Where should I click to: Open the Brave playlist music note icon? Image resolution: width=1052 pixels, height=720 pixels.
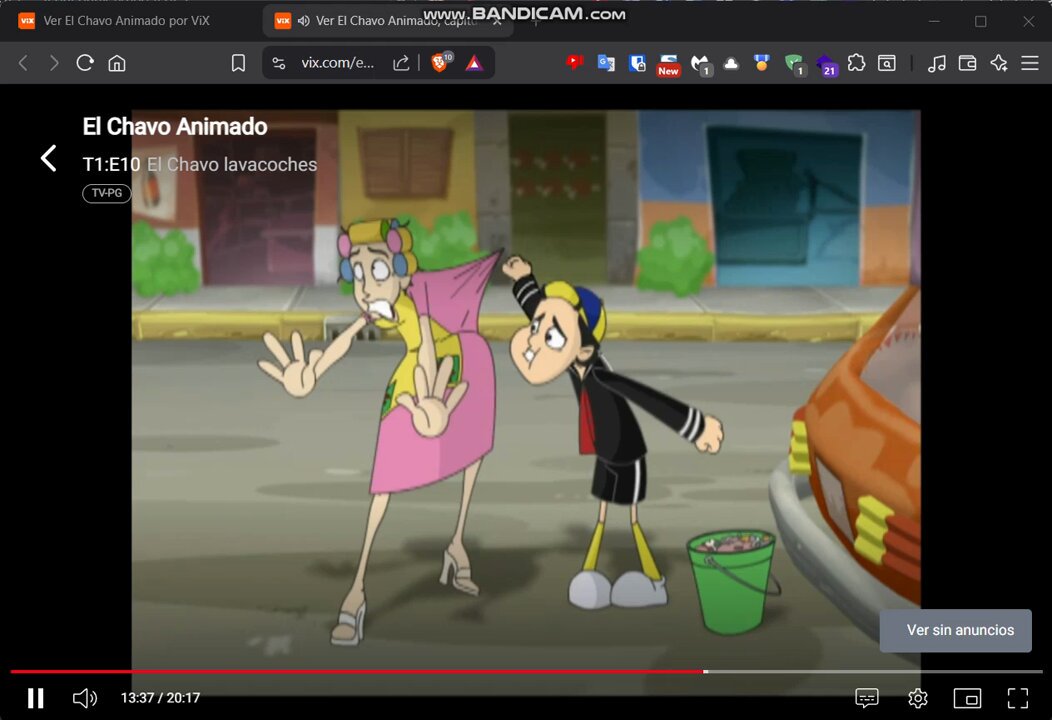click(937, 63)
